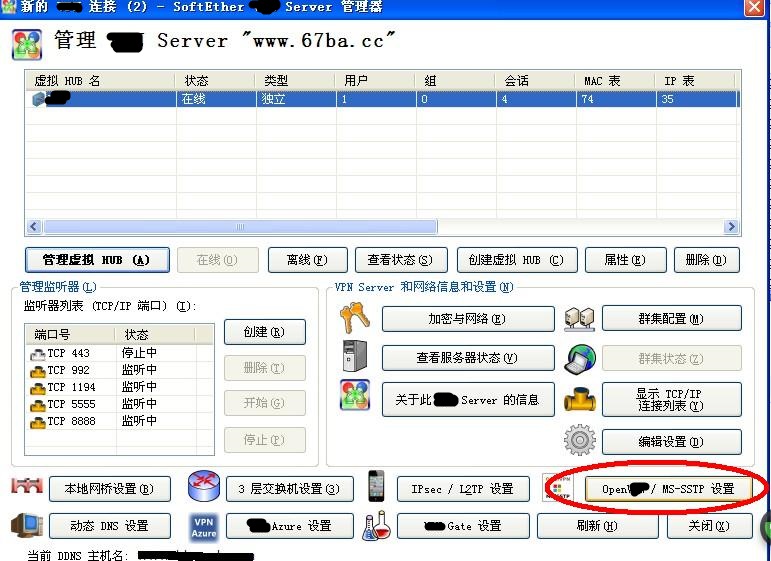Select the TCP 443 listener row
This screenshot has width=771, height=561.
[68, 353]
